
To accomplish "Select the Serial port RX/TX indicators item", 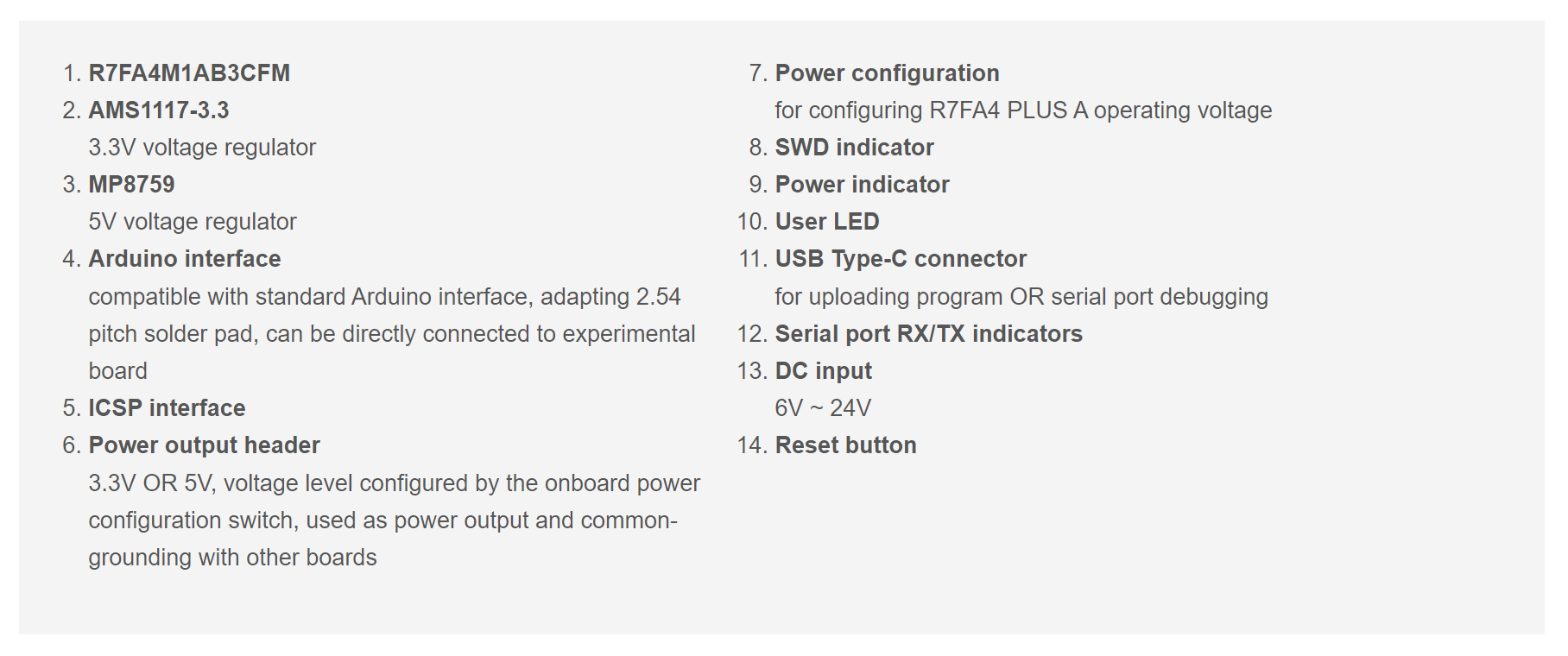I will point(928,334).
